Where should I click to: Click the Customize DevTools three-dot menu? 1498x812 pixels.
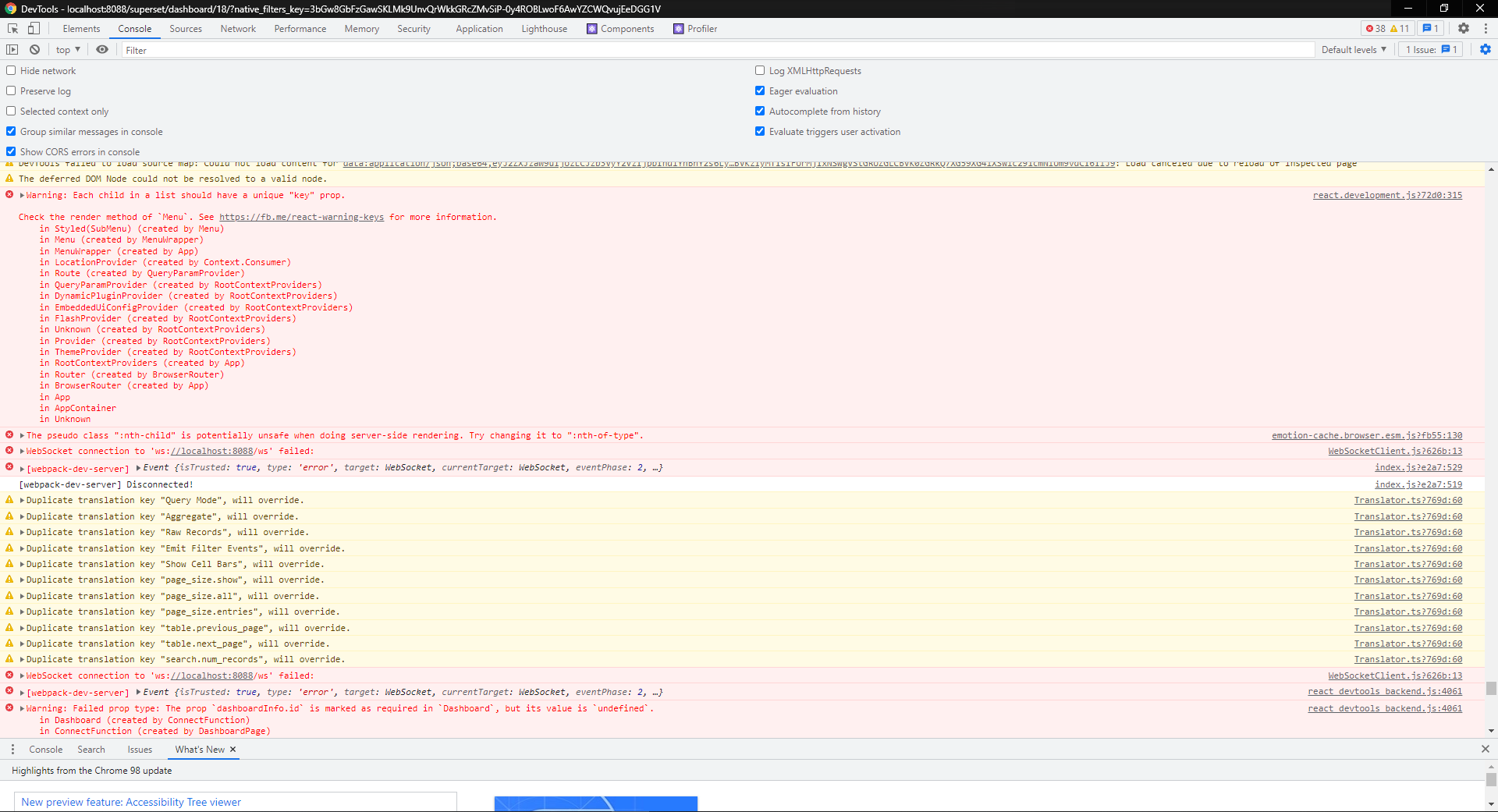pyautogui.click(x=1487, y=28)
